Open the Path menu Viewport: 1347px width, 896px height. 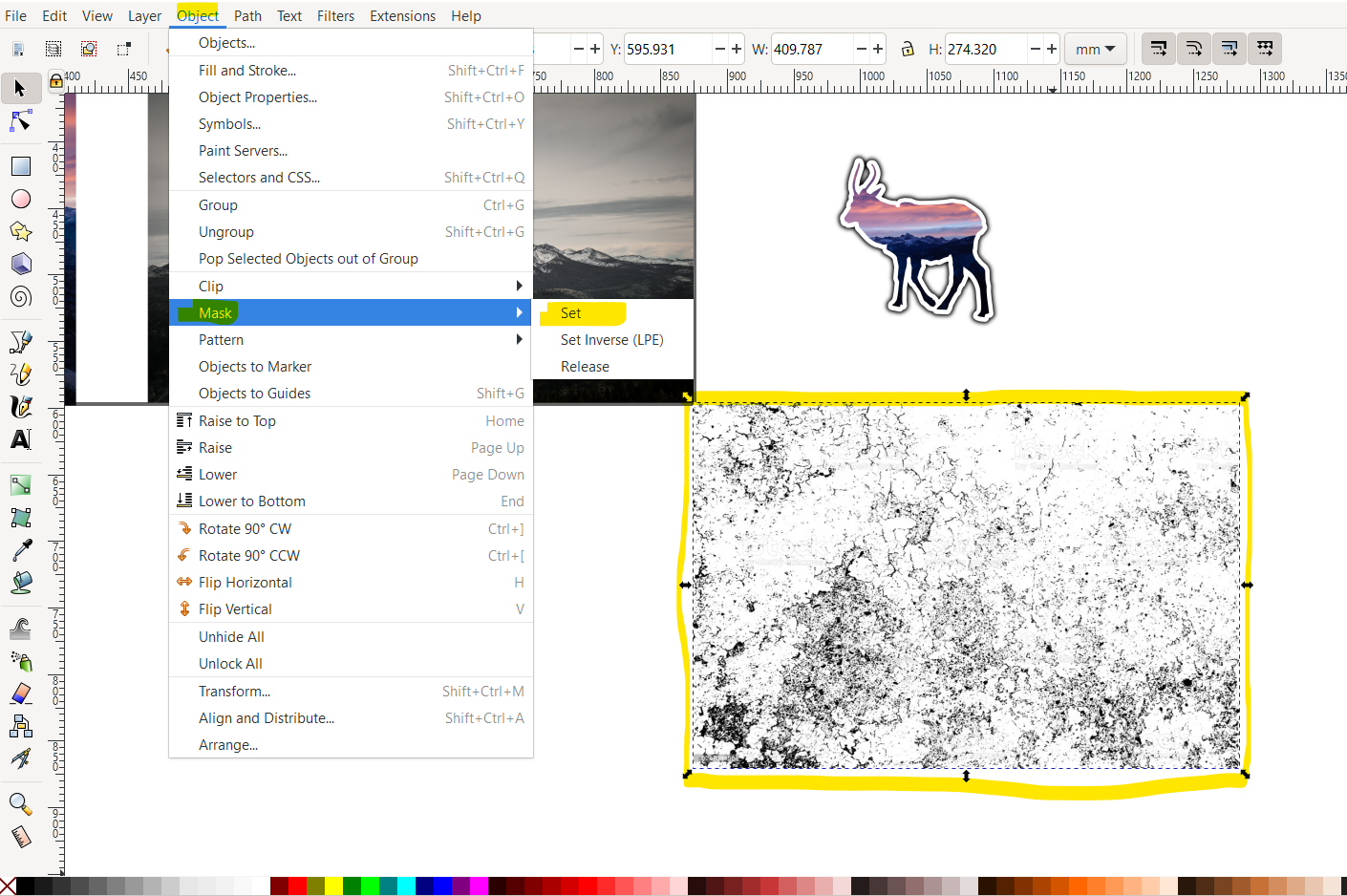[247, 15]
